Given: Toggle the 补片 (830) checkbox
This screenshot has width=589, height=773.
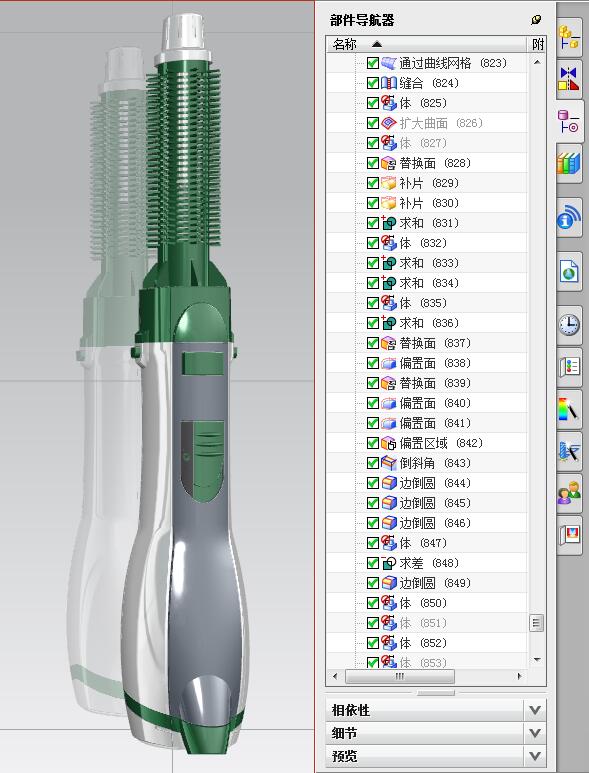Looking at the screenshot, I should [x=373, y=203].
